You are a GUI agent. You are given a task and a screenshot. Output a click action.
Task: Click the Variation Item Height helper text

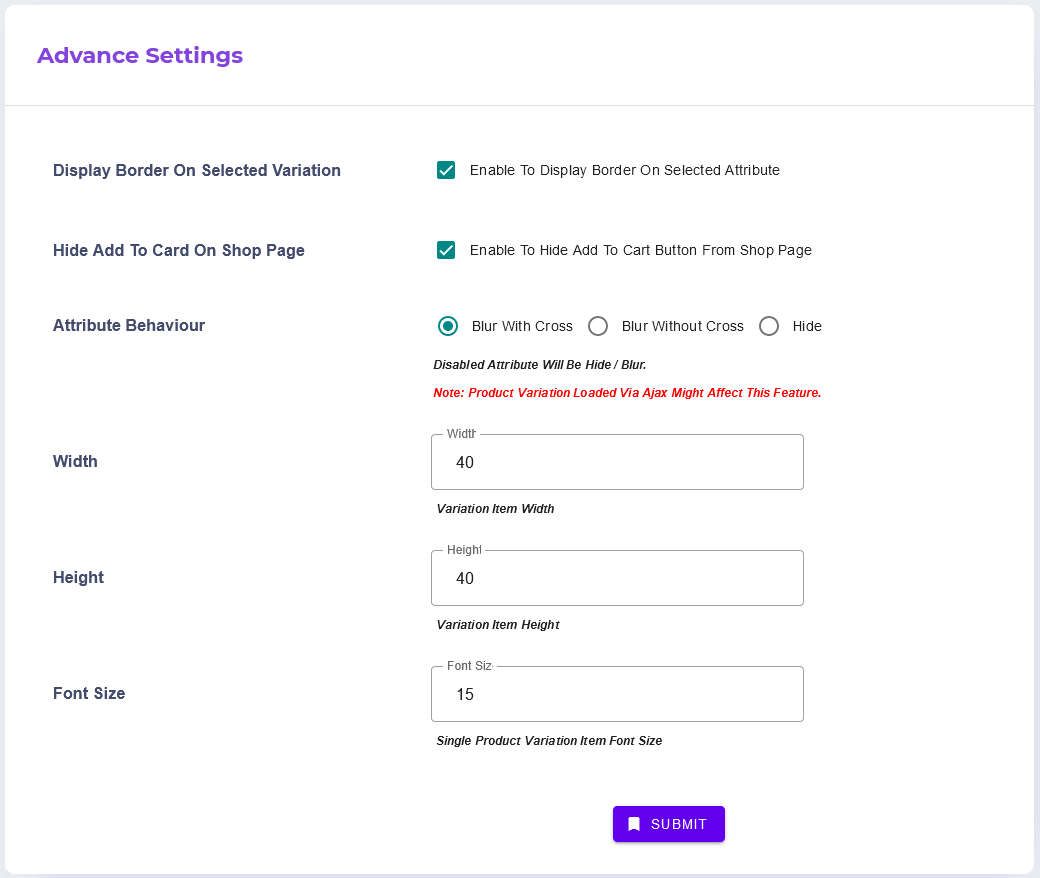pyautogui.click(x=498, y=625)
